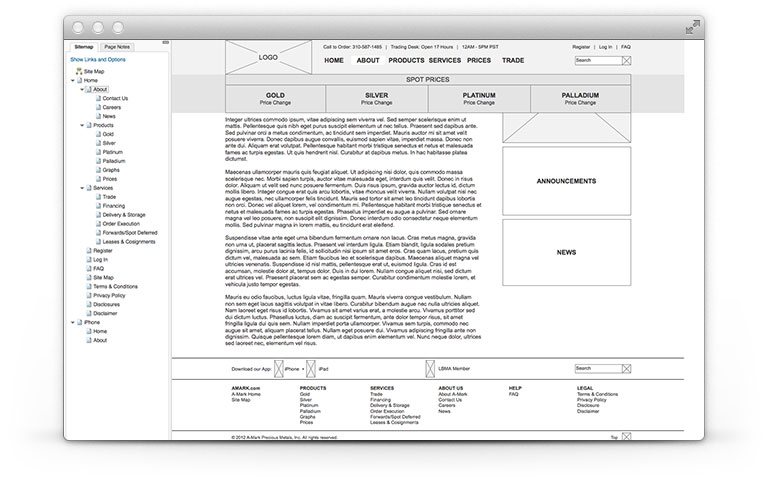Open Leases & Cosignments in sitemap
Screen dimensions: 768x480
pos(129,242)
